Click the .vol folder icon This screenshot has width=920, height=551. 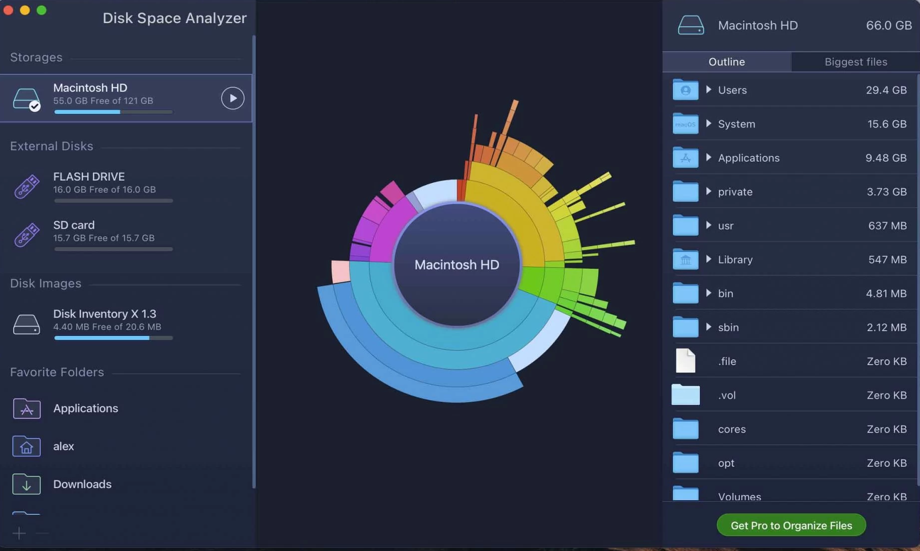click(685, 395)
